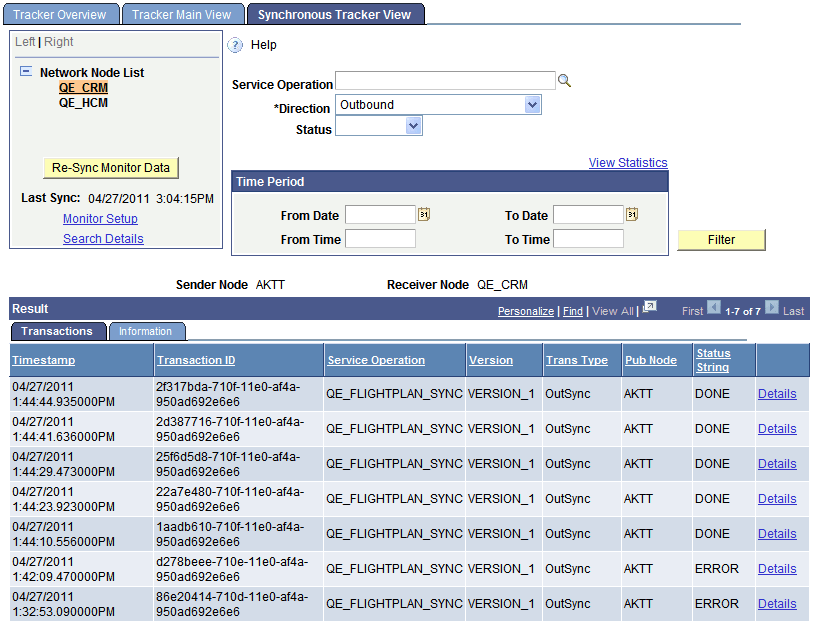Open the Help question mark icon

[x=235, y=45]
